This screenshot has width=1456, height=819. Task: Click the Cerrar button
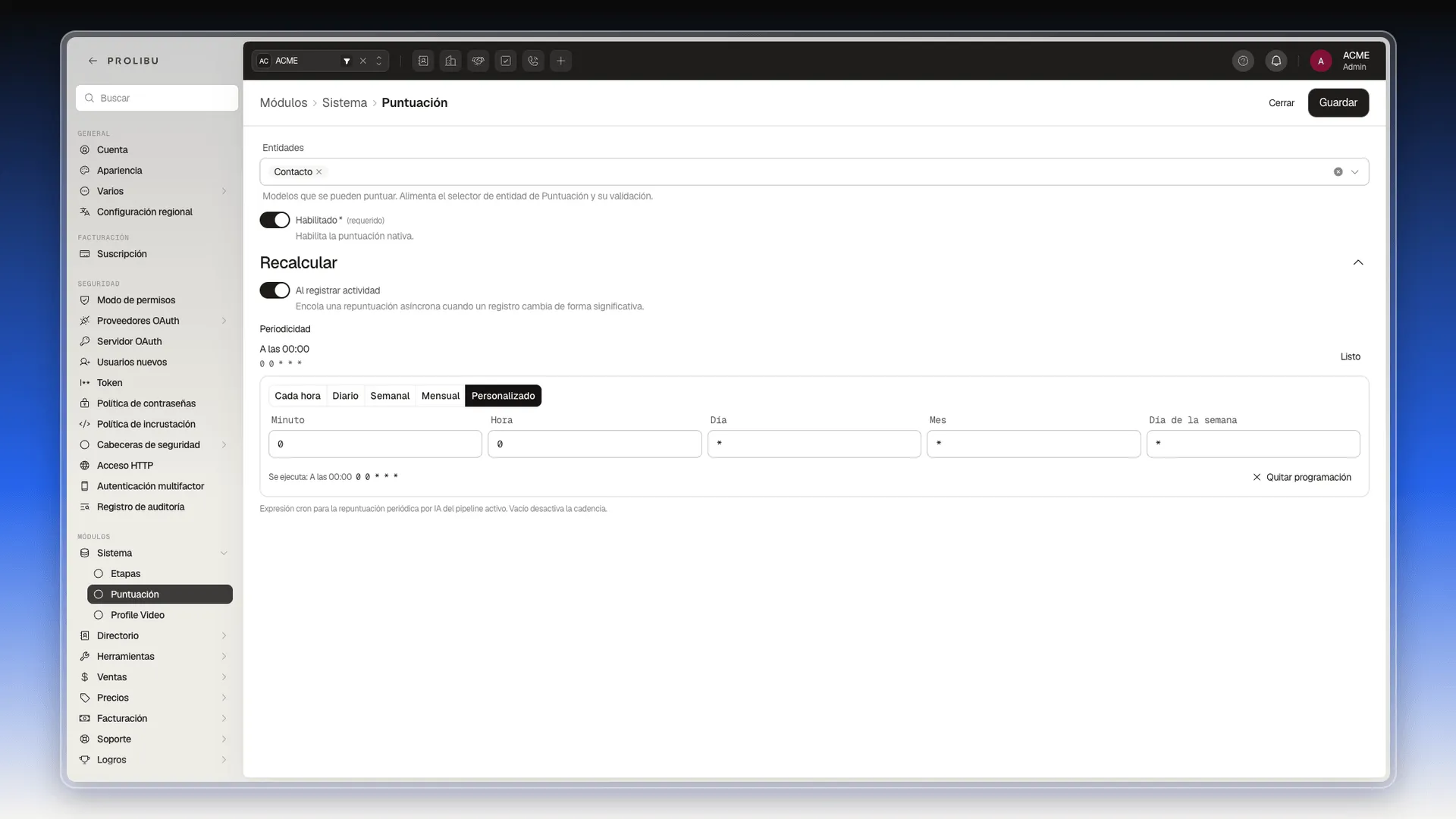point(1282,103)
